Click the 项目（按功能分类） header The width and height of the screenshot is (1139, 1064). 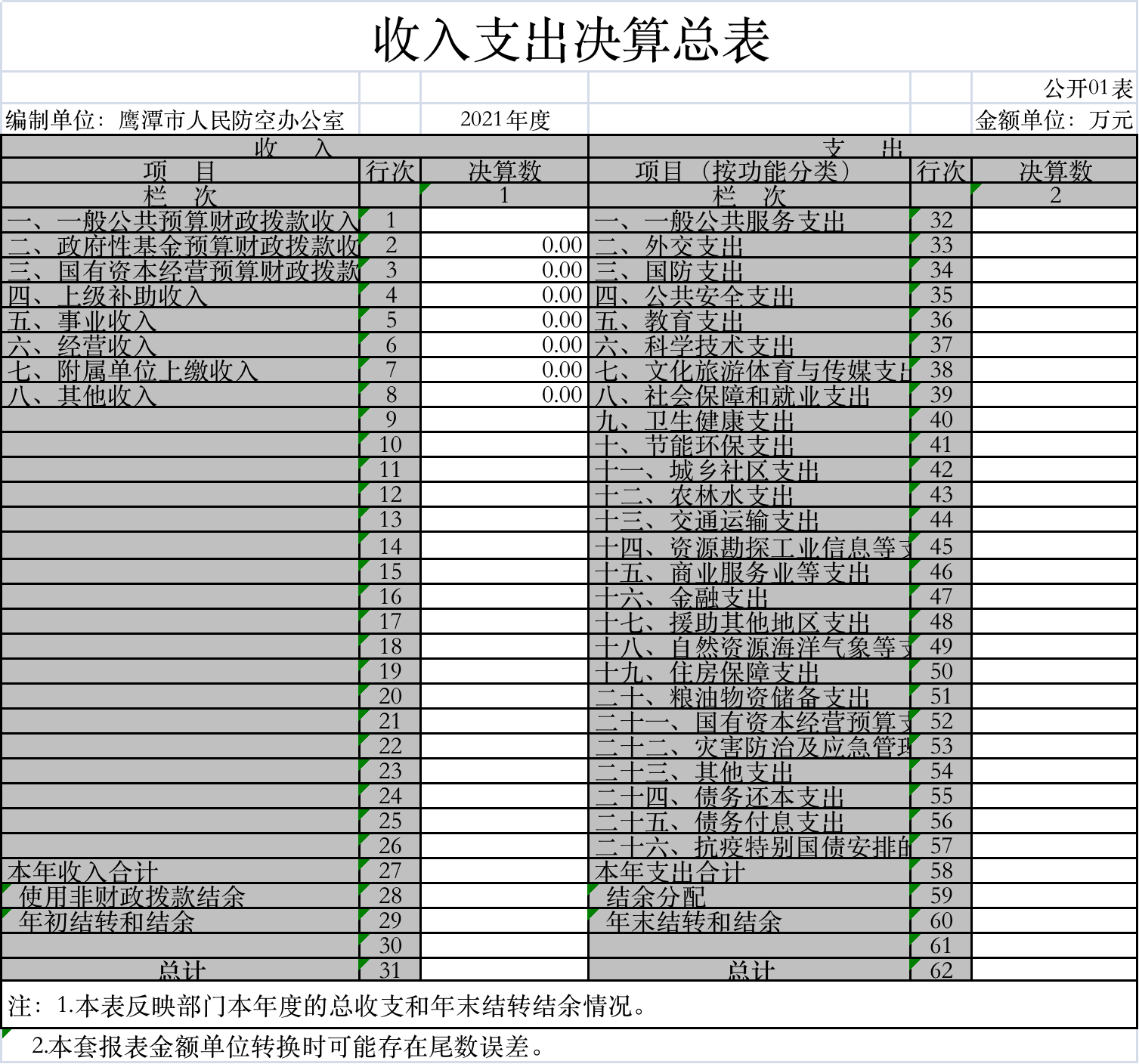[x=750, y=171]
